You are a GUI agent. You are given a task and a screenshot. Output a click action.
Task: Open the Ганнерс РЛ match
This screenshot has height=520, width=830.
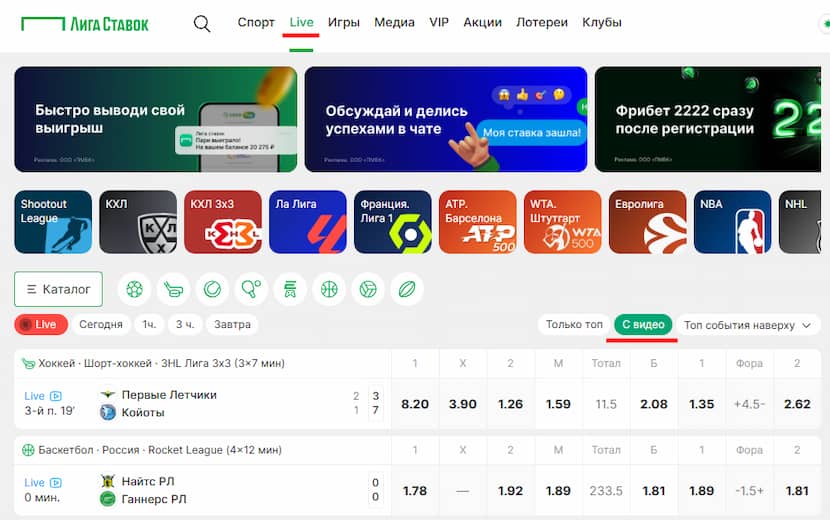pyautogui.click(x=154, y=499)
